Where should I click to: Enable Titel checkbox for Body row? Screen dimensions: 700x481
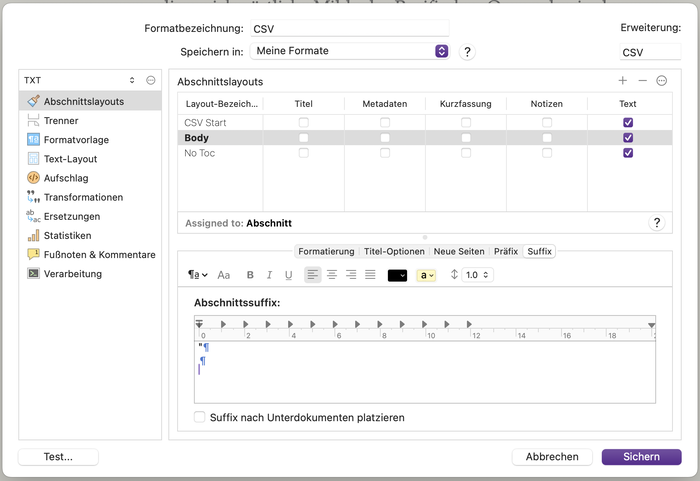coord(303,137)
